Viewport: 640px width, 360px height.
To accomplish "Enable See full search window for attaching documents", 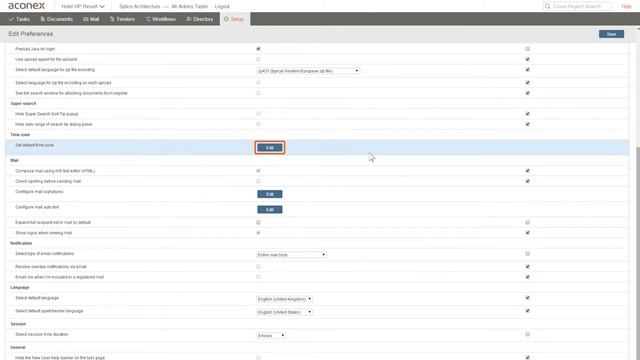I will pos(258,93).
